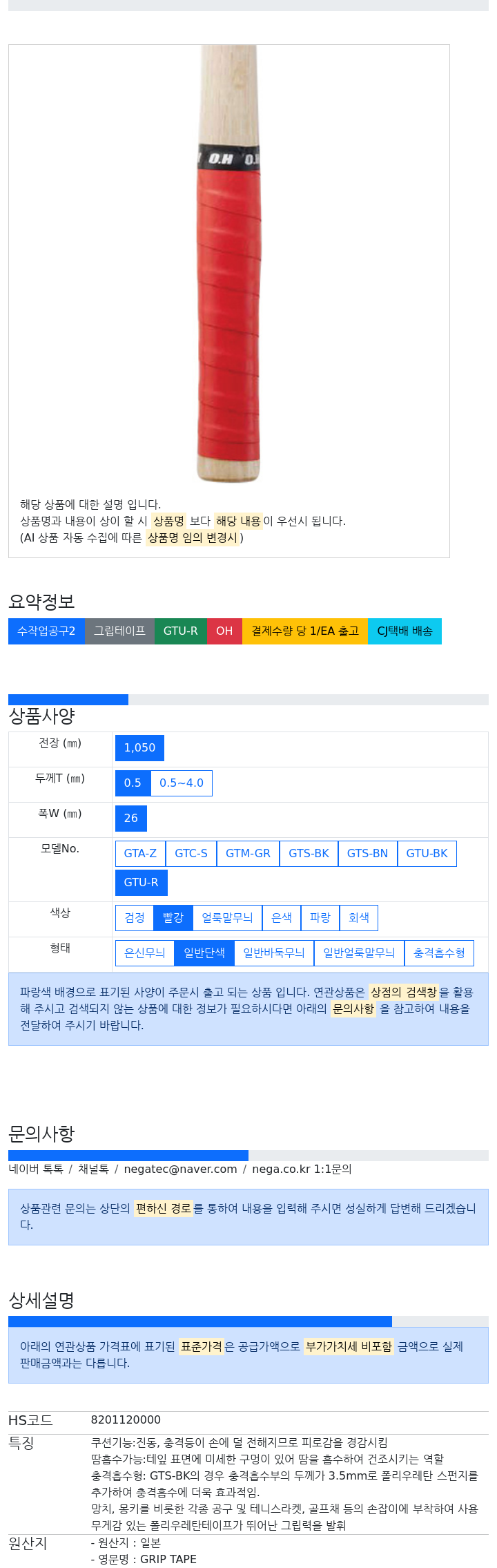Screen dimensions: 497x1568
Task: Click the 1,050 length value
Action: pos(139,748)
